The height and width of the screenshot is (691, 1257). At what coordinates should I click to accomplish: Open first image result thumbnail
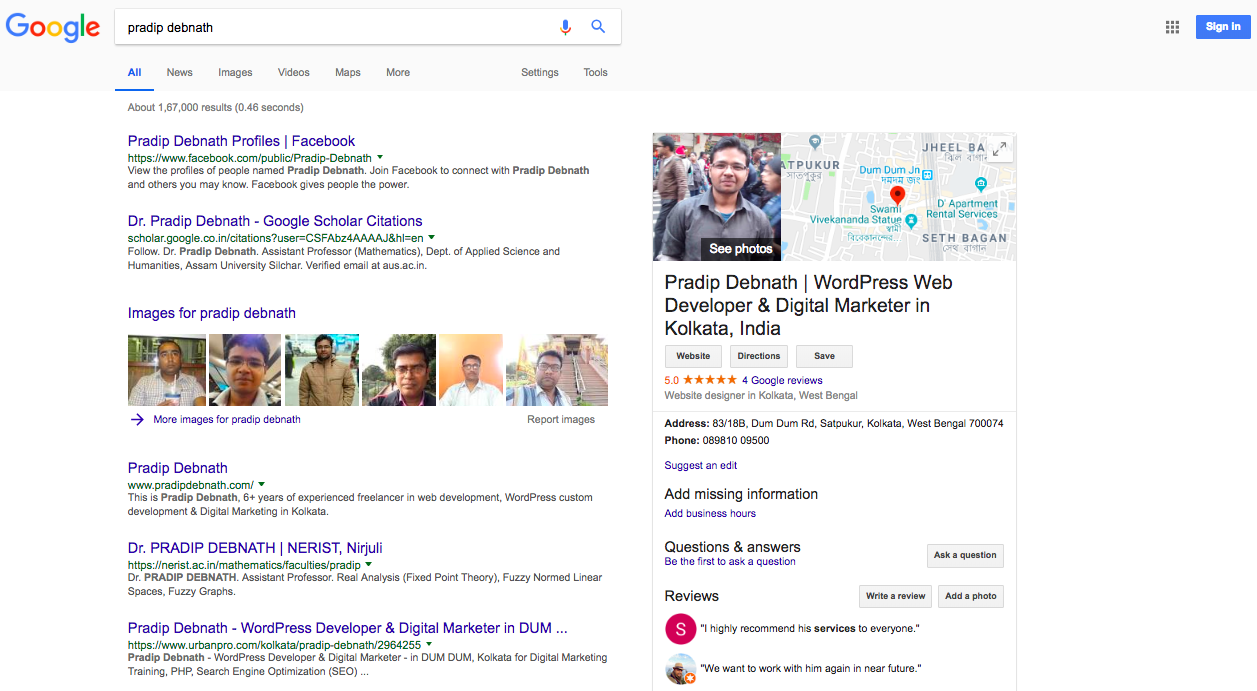click(x=167, y=370)
